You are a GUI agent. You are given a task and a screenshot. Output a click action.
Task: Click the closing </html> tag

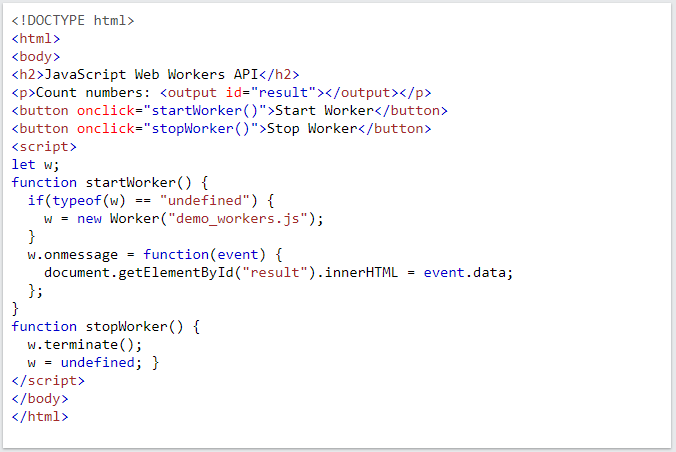[x=40, y=417]
